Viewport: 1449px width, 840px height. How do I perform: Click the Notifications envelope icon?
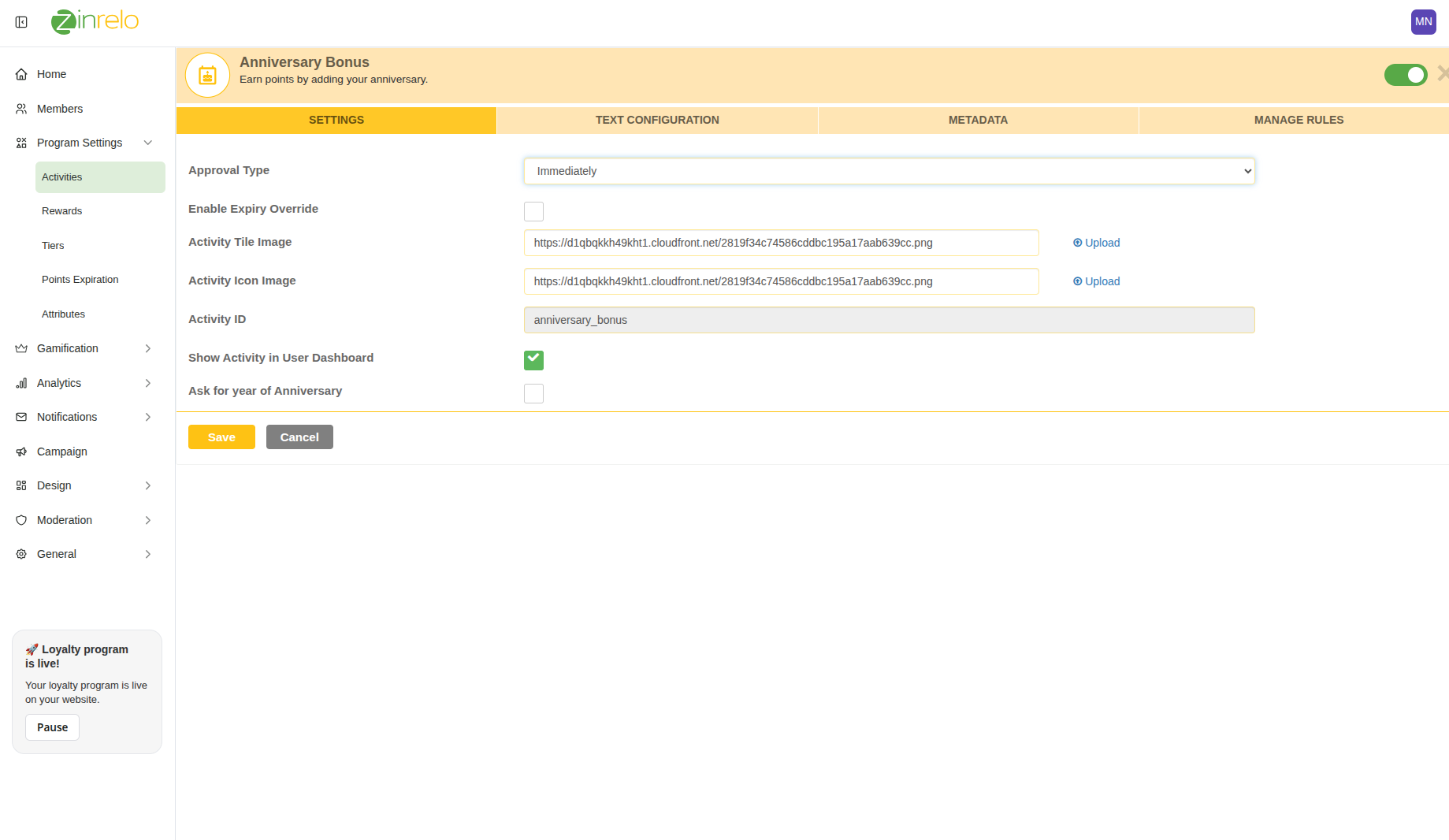pos(21,417)
